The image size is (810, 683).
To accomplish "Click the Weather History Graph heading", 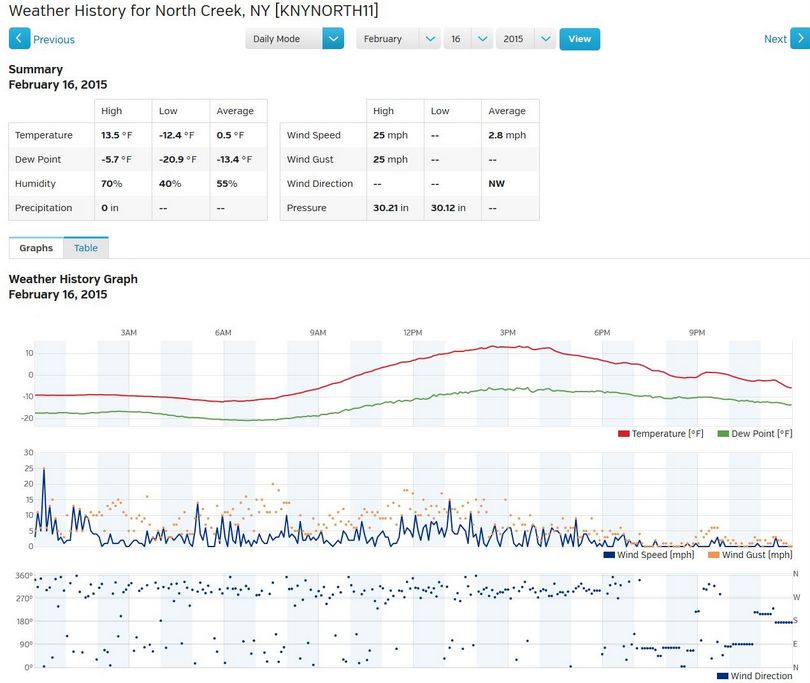I will [73, 279].
